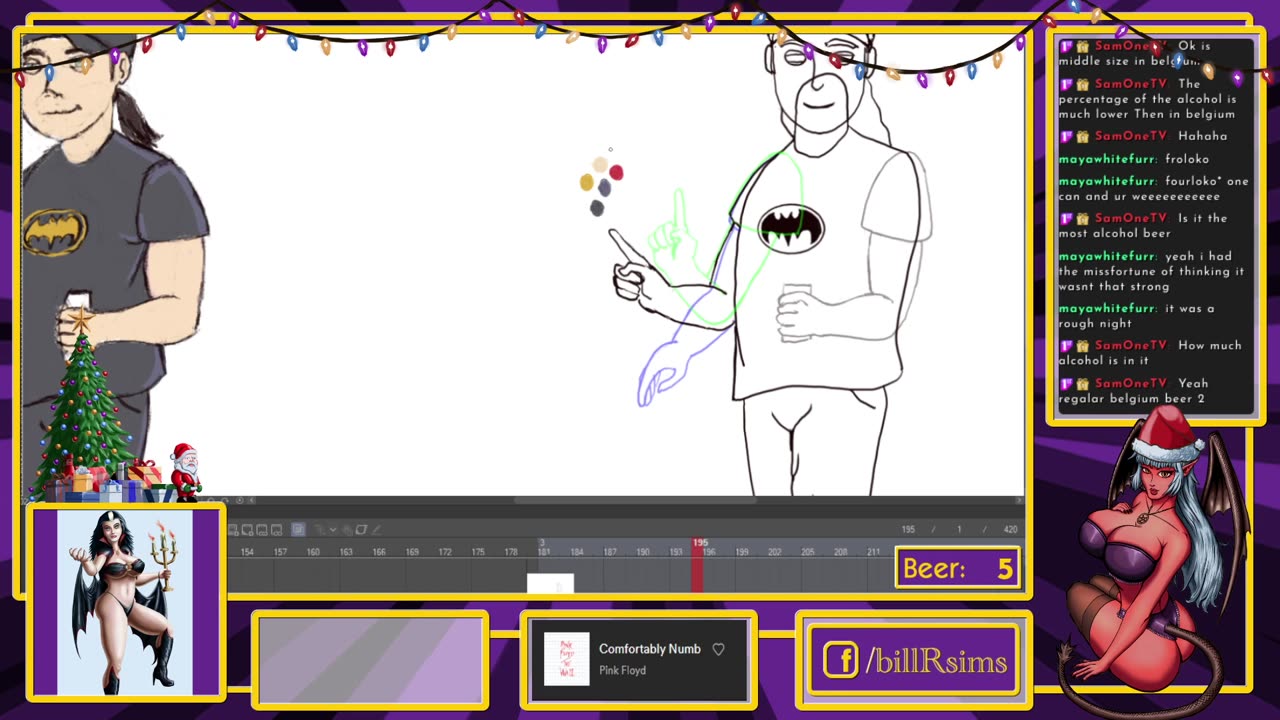
Task: Click the start frame field showing 1
Action: [x=958, y=529]
